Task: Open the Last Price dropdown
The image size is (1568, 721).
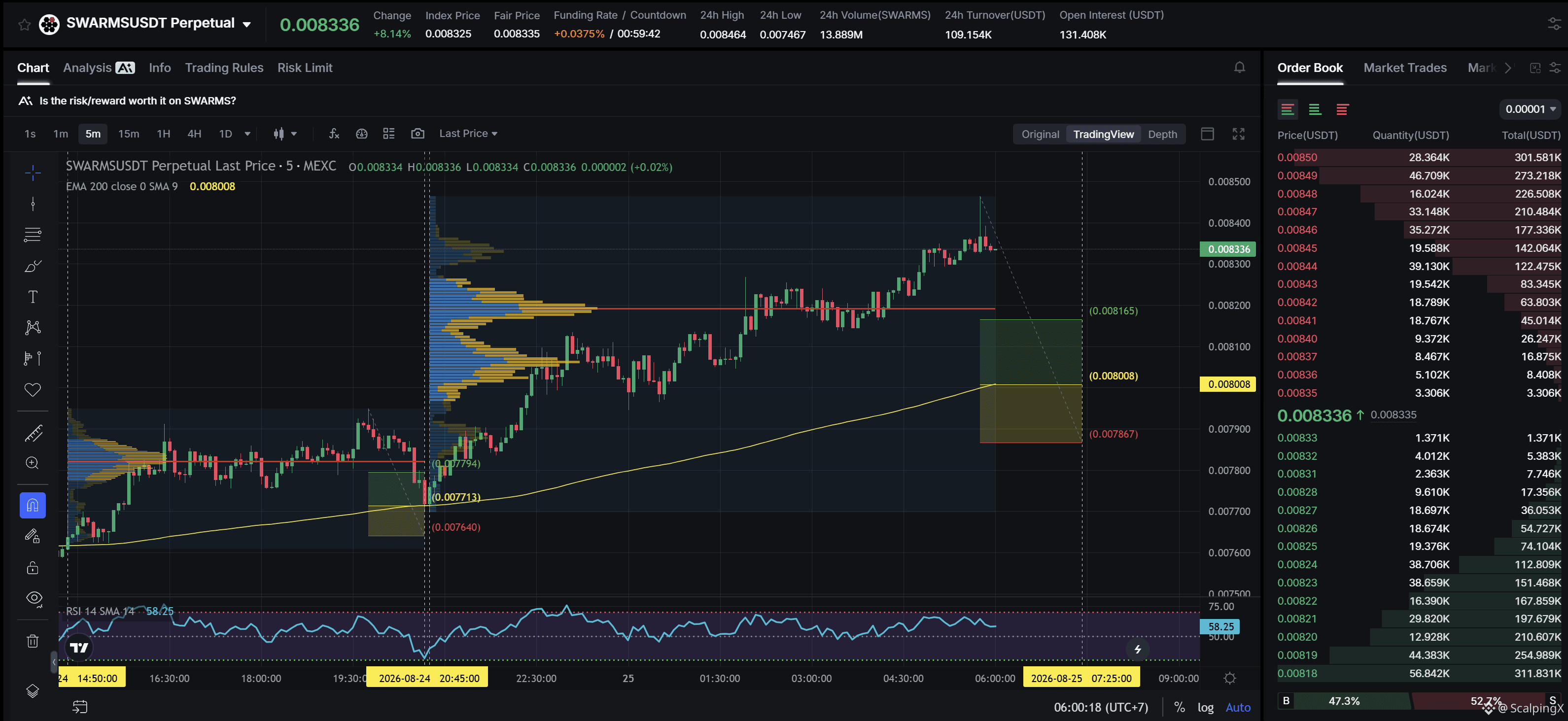Action: tap(468, 134)
